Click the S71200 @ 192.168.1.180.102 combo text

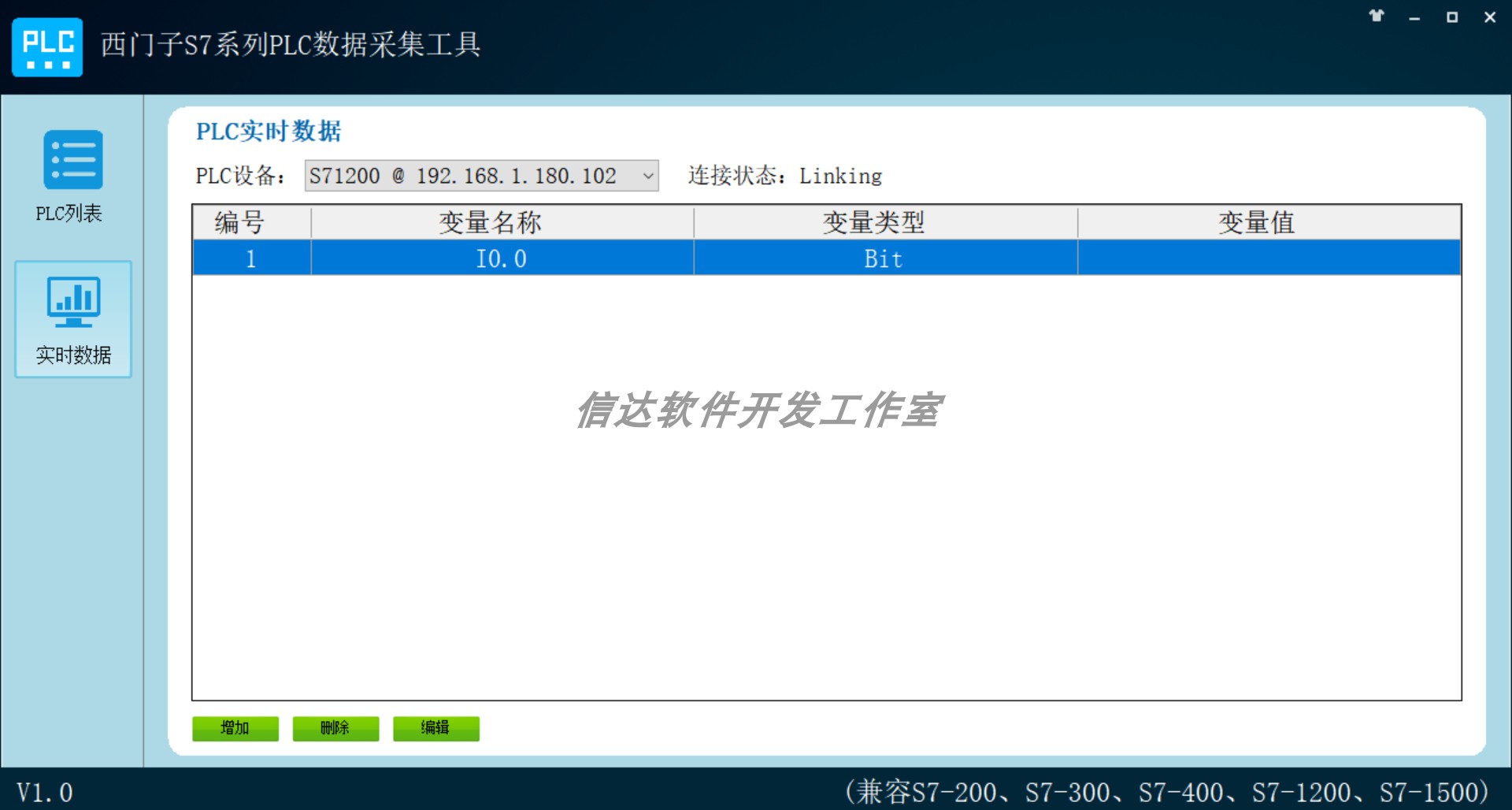(463, 176)
